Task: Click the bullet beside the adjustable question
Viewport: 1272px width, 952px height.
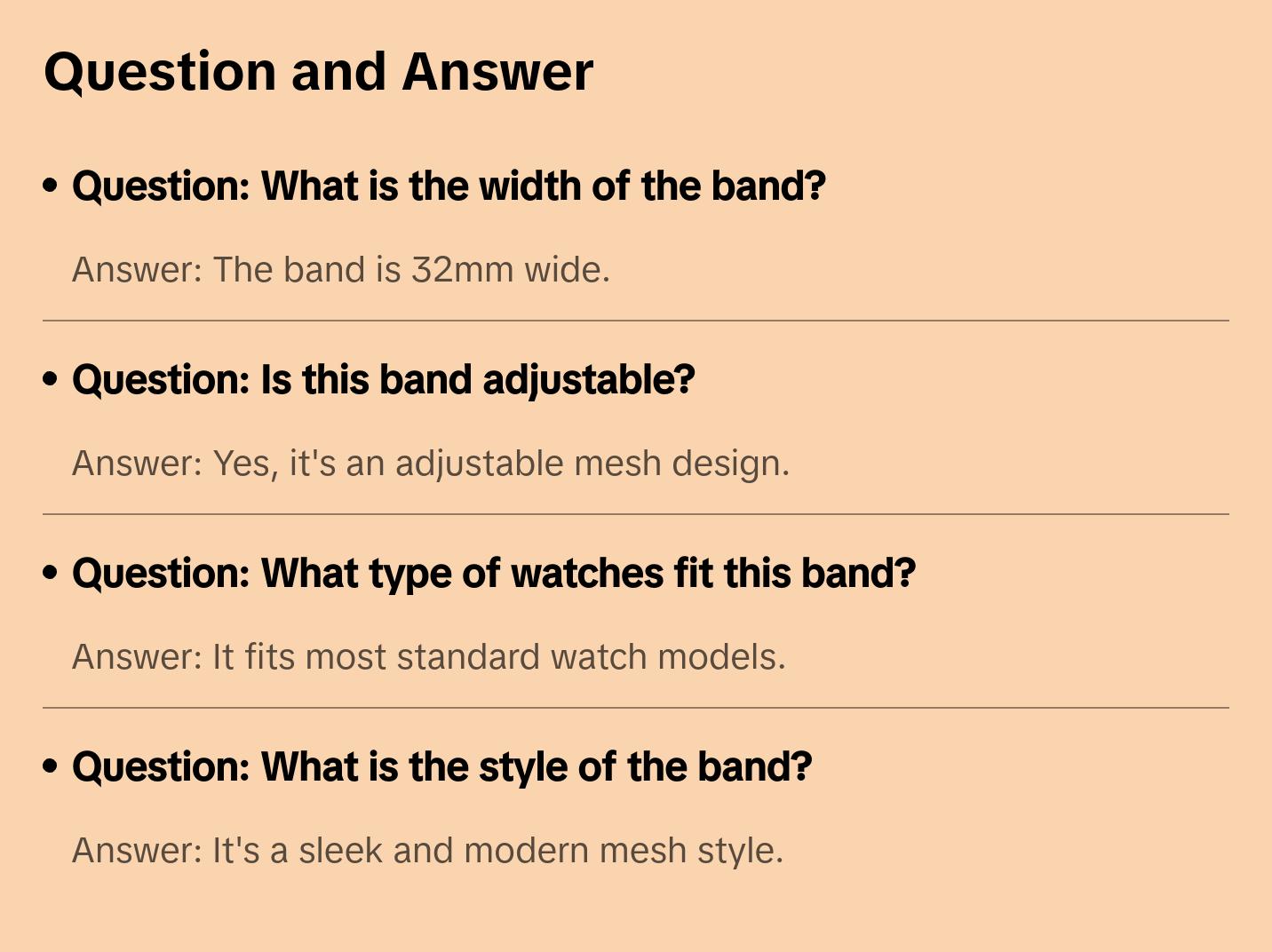Action: pos(51,379)
